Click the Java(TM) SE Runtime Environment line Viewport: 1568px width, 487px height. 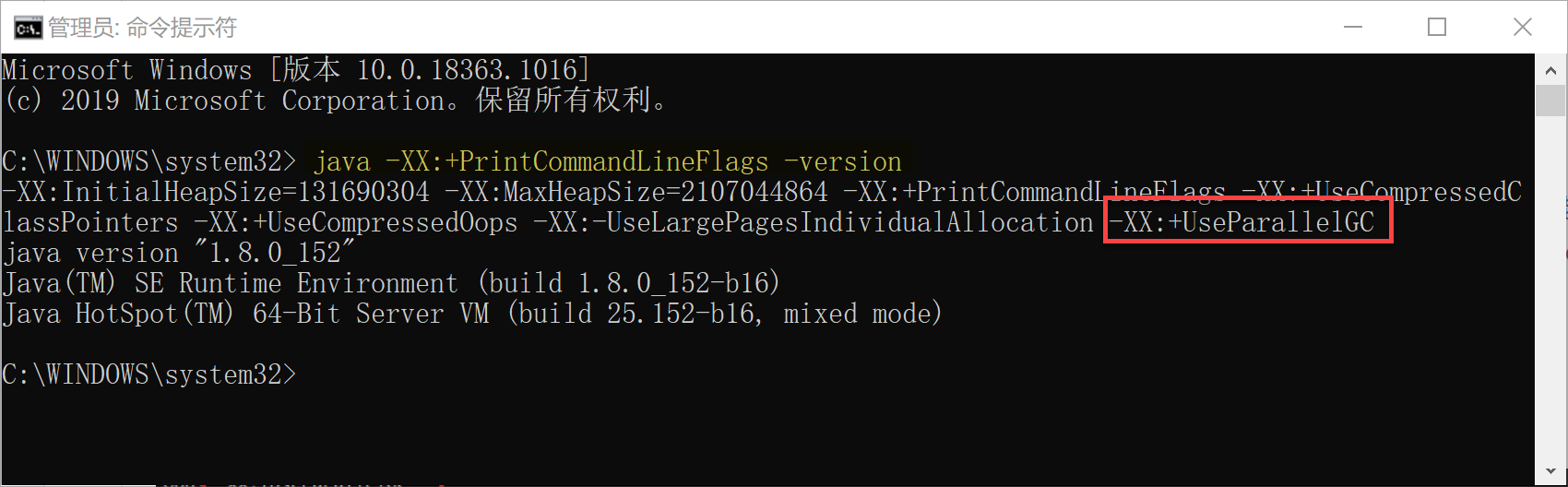click(391, 284)
